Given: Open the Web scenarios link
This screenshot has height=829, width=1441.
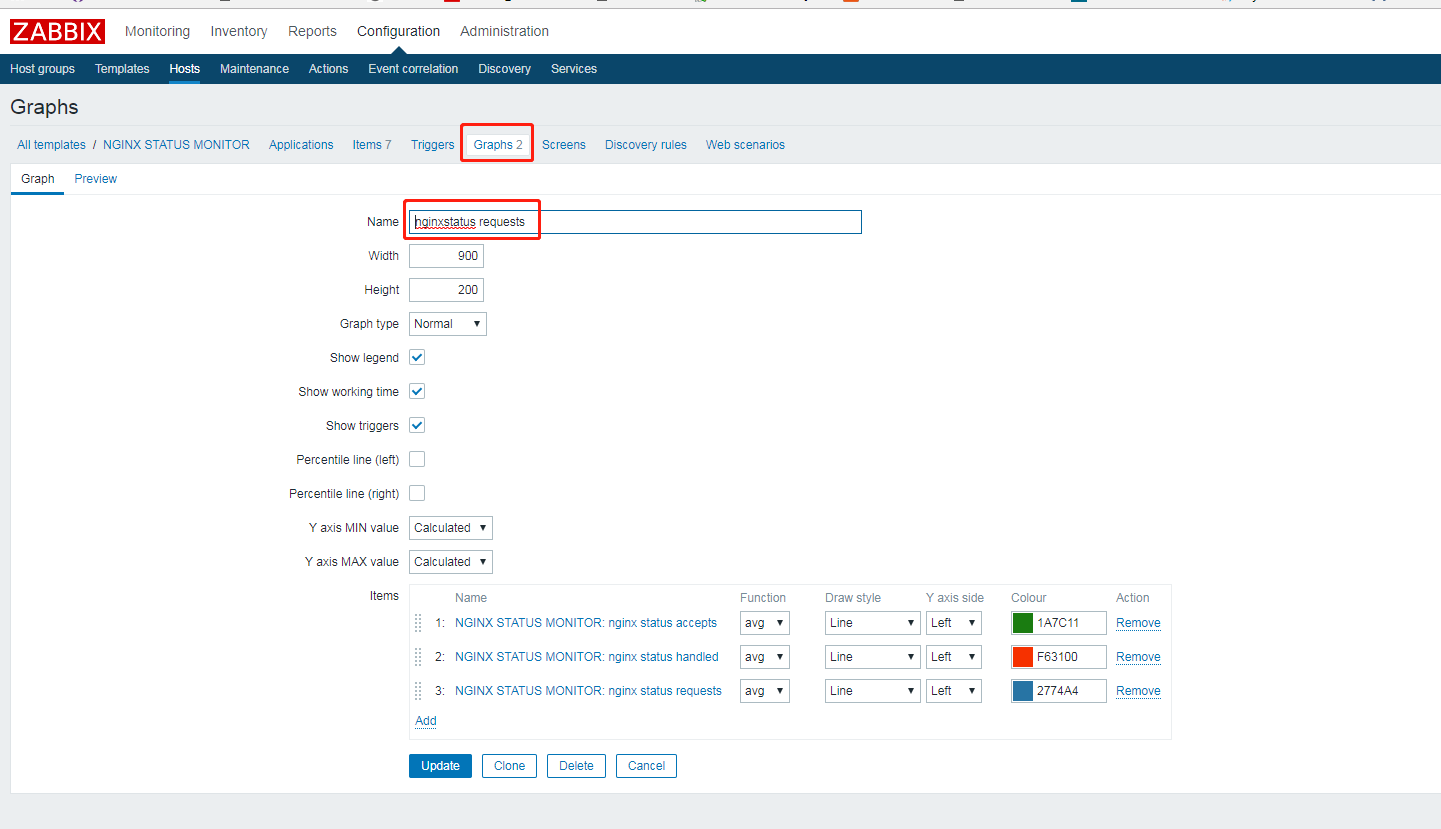Looking at the screenshot, I should 745,145.
